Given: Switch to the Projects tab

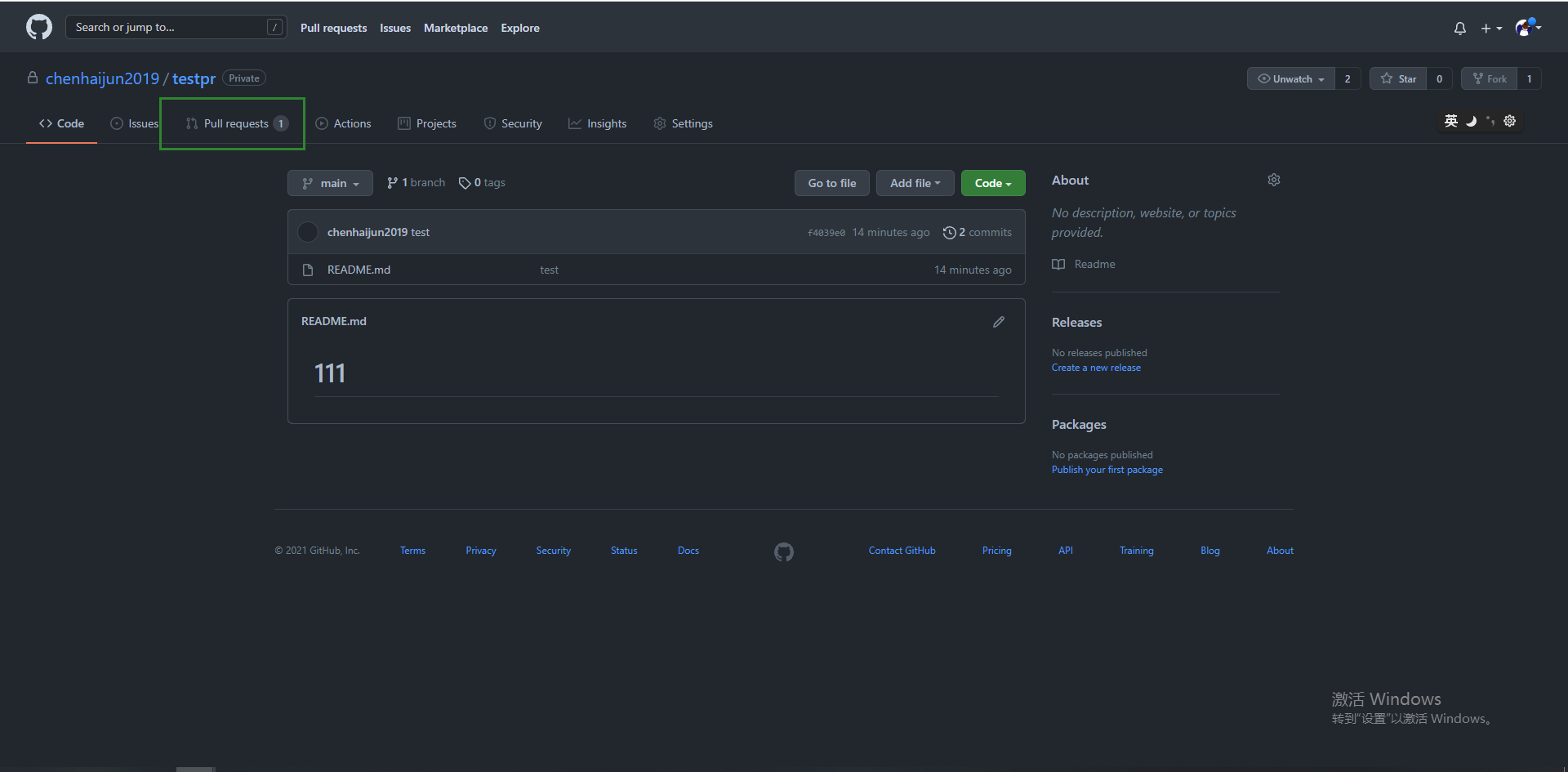Looking at the screenshot, I should (427, 123).
